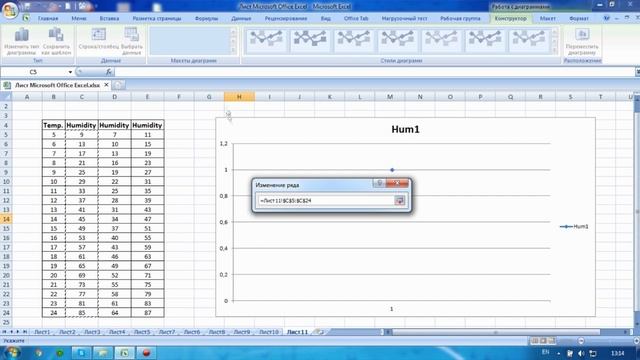Open the Главная ribbon tab
This screenshot has width=640, height=360.
click(x=48, y=18)
